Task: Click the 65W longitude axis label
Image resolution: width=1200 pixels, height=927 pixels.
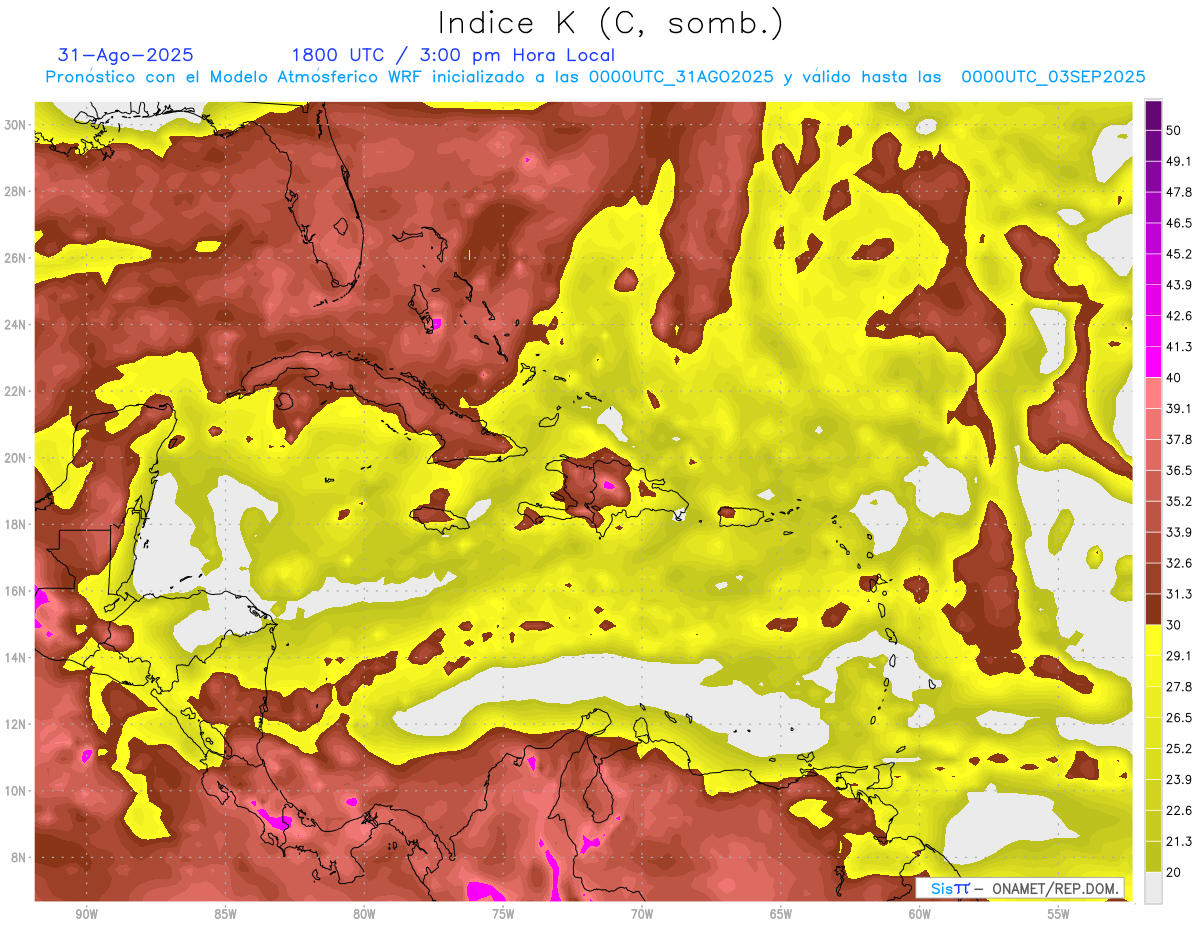Action: click(781, 914)
